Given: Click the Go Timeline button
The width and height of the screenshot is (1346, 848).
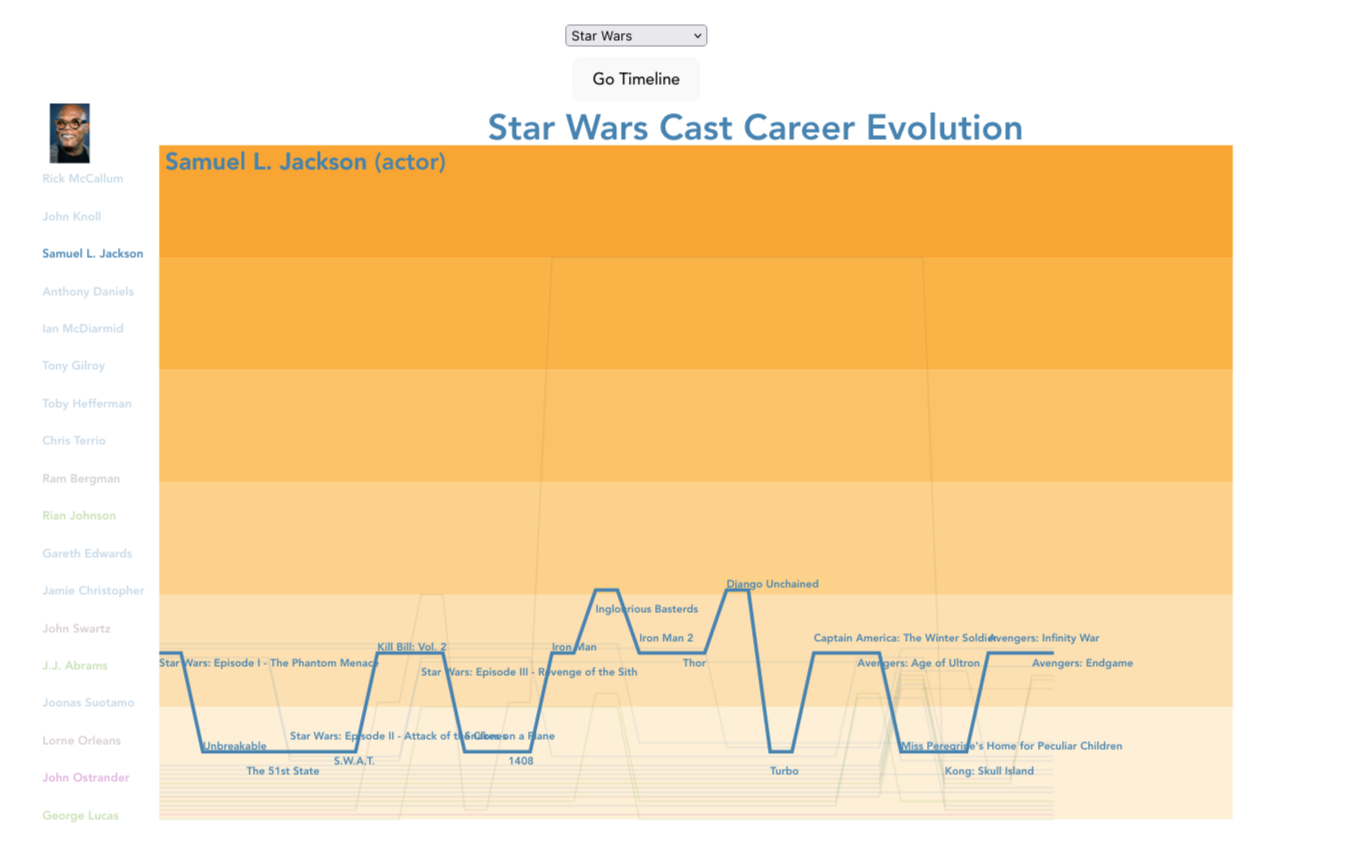Looking at the screenshot, I should (x=636, y=79).
